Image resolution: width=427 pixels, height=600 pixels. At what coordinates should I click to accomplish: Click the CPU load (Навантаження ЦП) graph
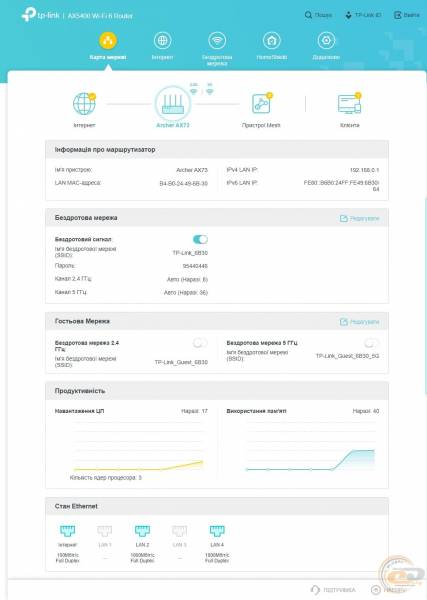138,446
